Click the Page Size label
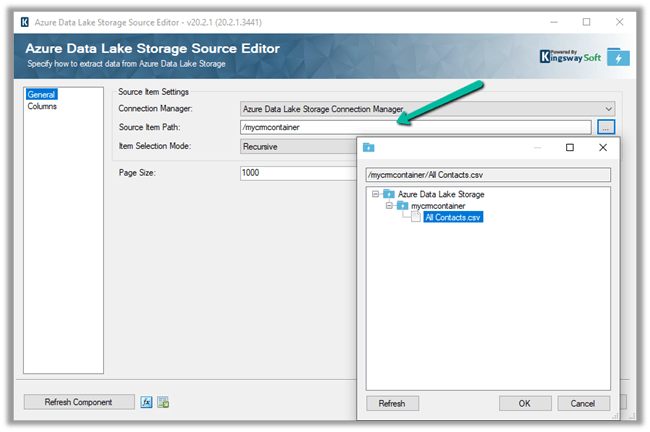 [137, 173]
